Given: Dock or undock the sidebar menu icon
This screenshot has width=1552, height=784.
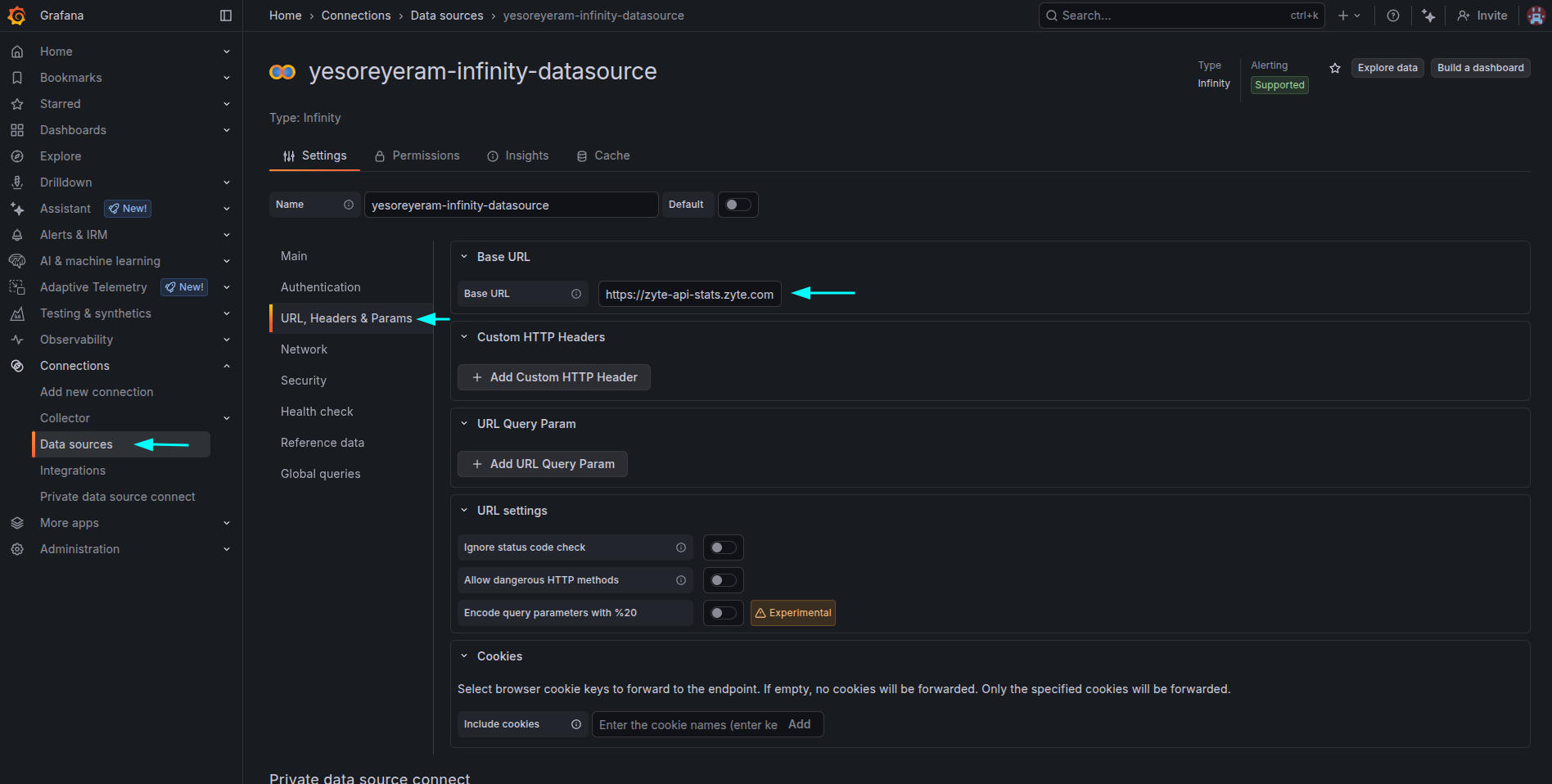Looking at the screenshot, I should pyautogui.click(x=226, y=16).
